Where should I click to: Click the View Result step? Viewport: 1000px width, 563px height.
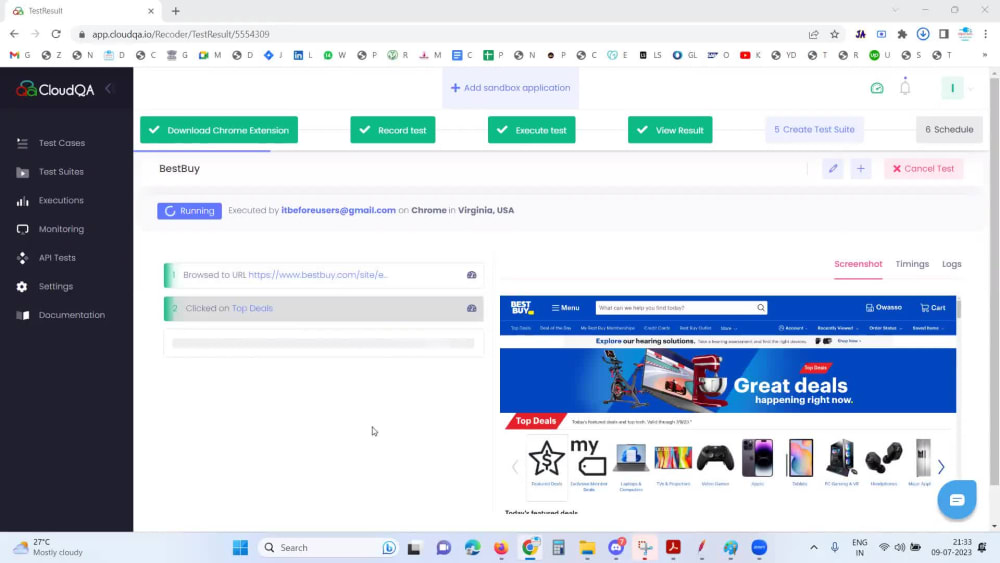670,130
